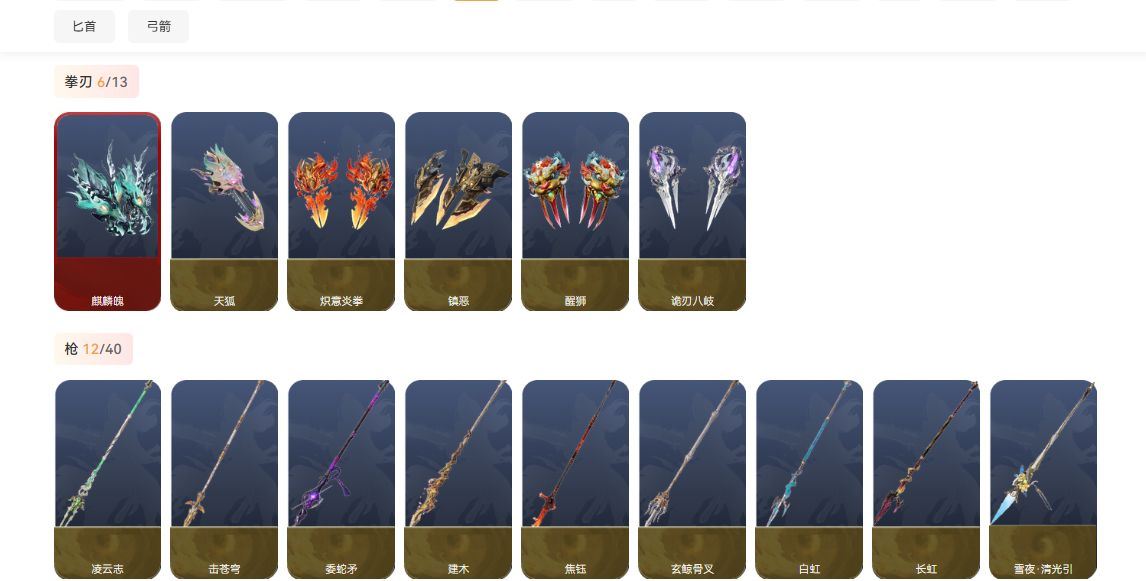Click the 玄鲸骨叉 bone fork spear
Viewport: 1146px width, 581px height.
(692, 479)
